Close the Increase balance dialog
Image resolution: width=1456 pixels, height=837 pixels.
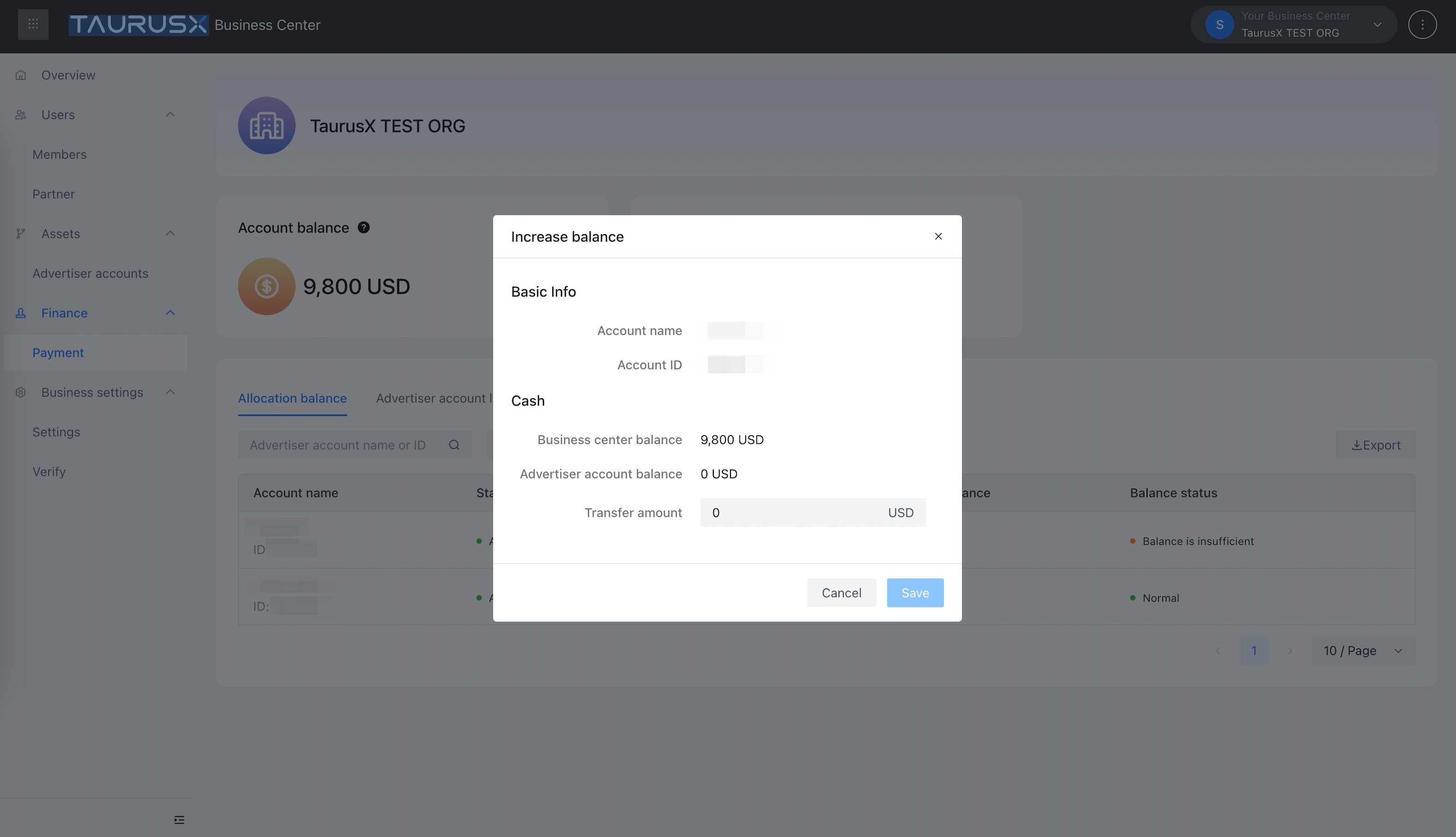coord(938,237)
